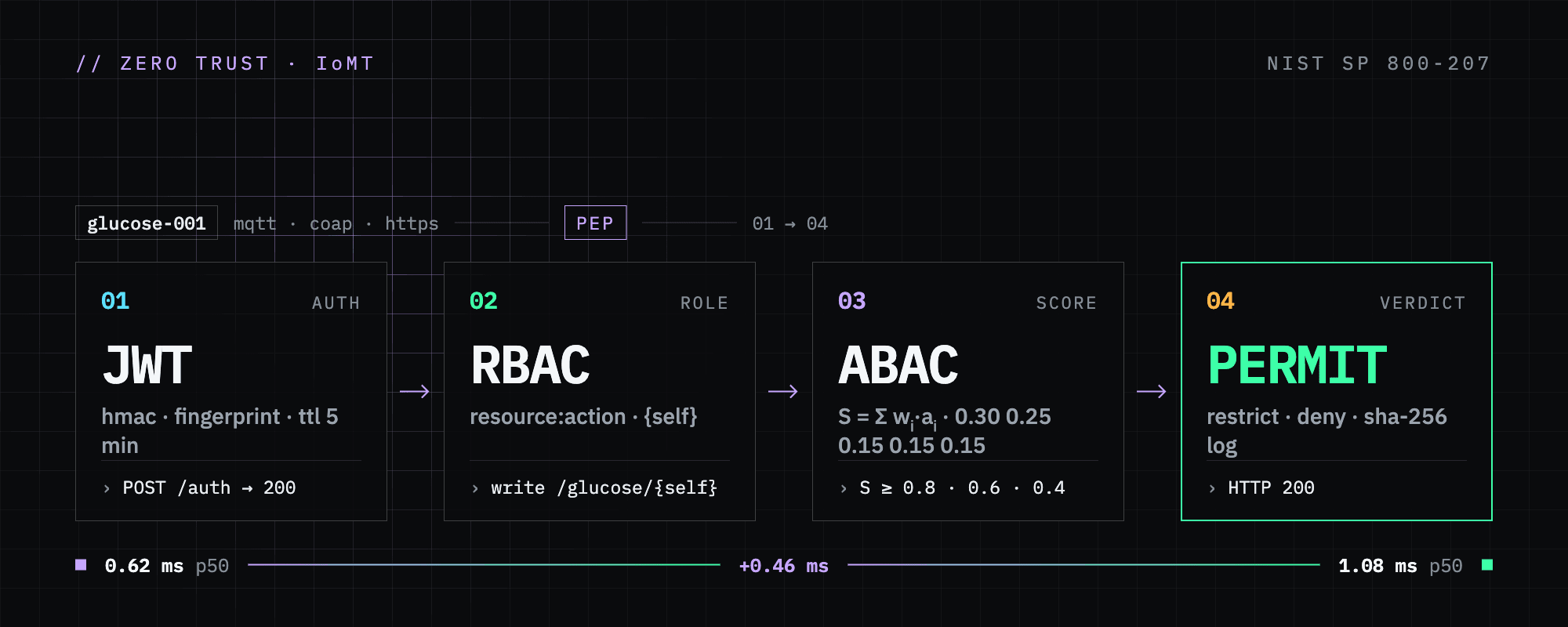Click the +0.46 ms delta on timeline
Screen dimensions: 1568x627
pos(784,566)
